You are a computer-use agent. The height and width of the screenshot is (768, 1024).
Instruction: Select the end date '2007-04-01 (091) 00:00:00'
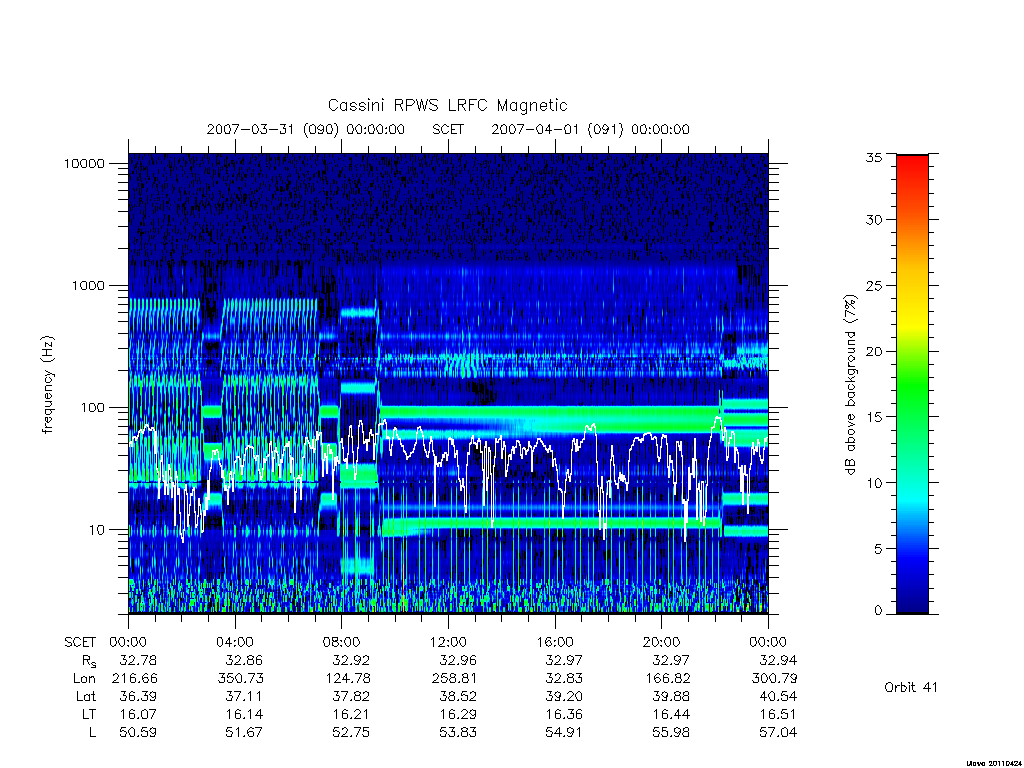(x=590, y=129)
